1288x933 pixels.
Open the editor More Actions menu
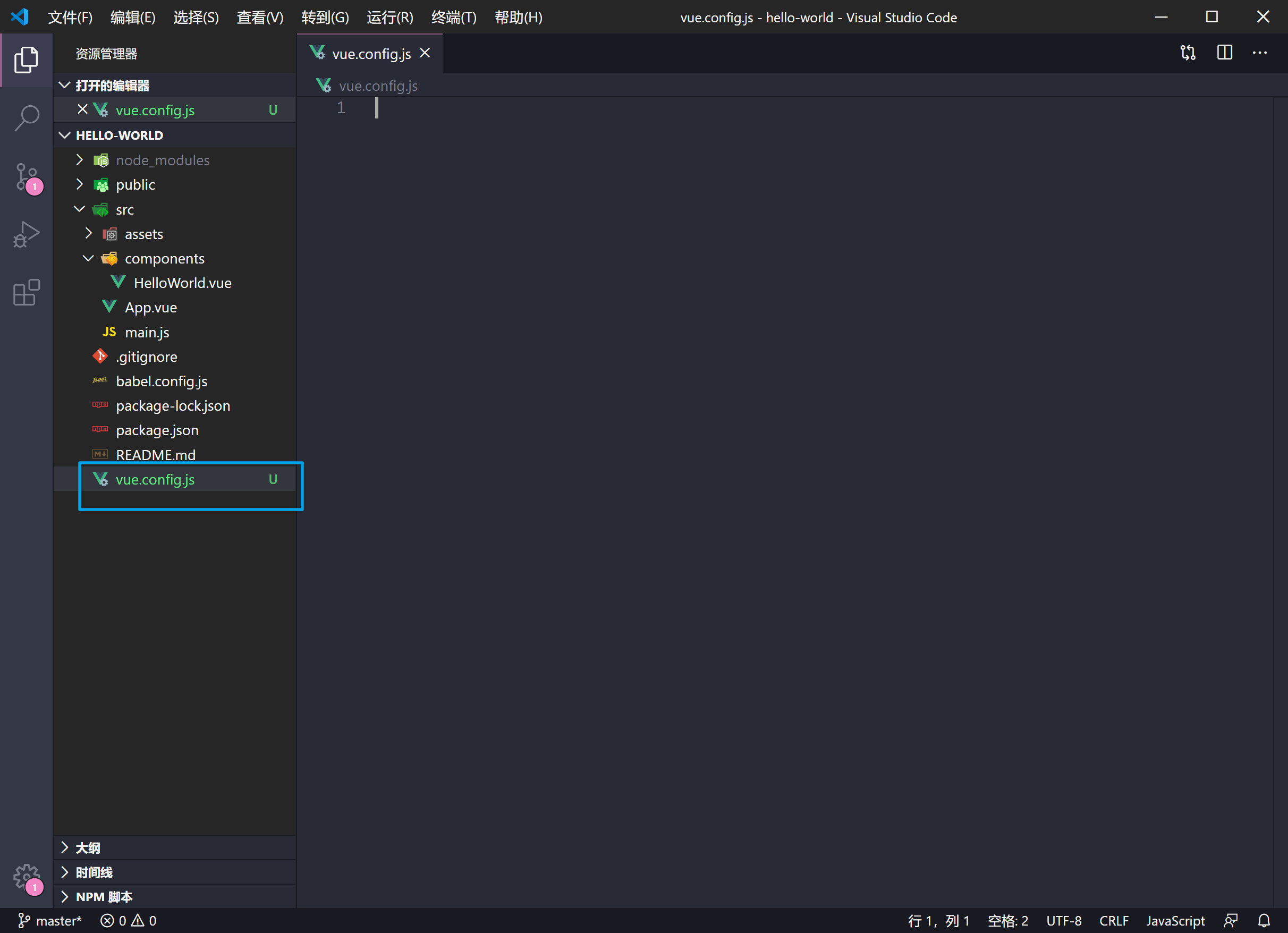pos(1260,53)
